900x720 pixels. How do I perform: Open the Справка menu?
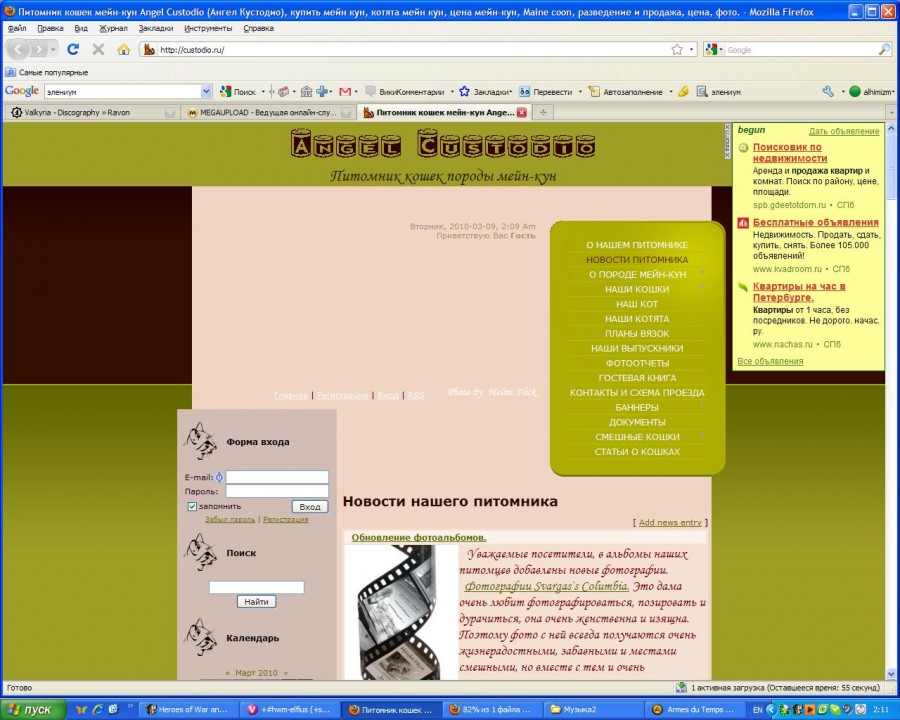point(258,28)
